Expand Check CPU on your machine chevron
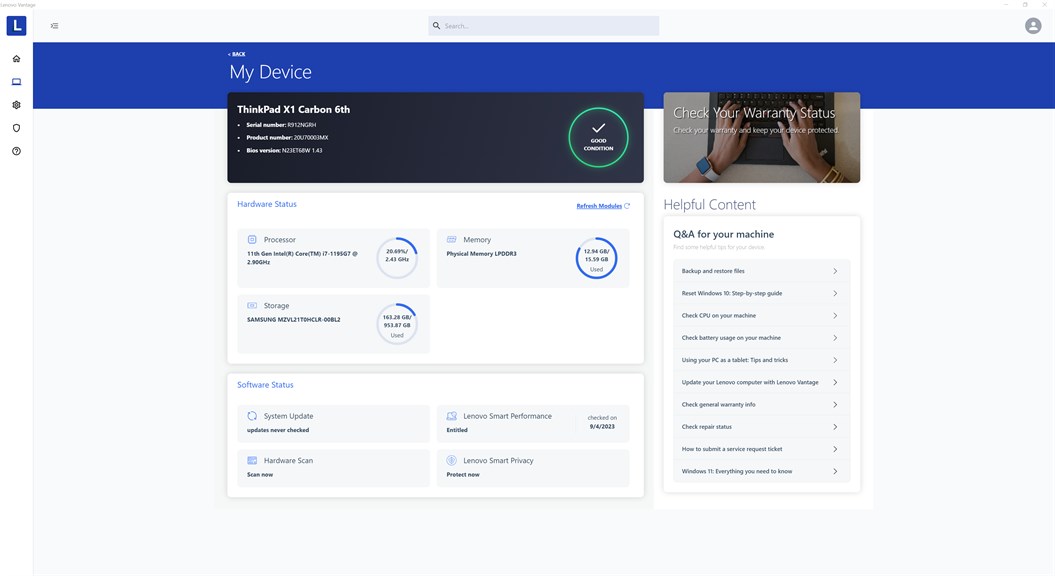Viewport: 1055px width, 576px height. pyautogui.click(x=835, y=316)
